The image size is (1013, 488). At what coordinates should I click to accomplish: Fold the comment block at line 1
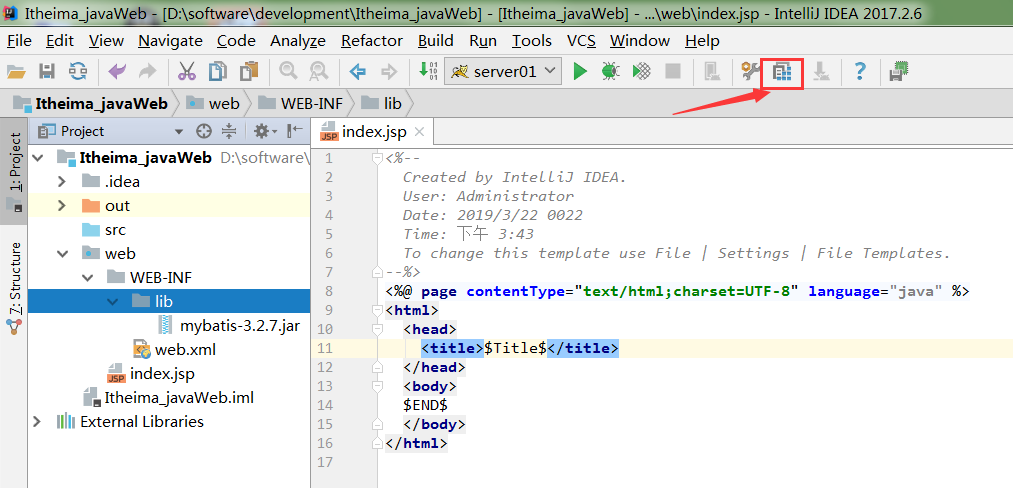tap(377, 158)
